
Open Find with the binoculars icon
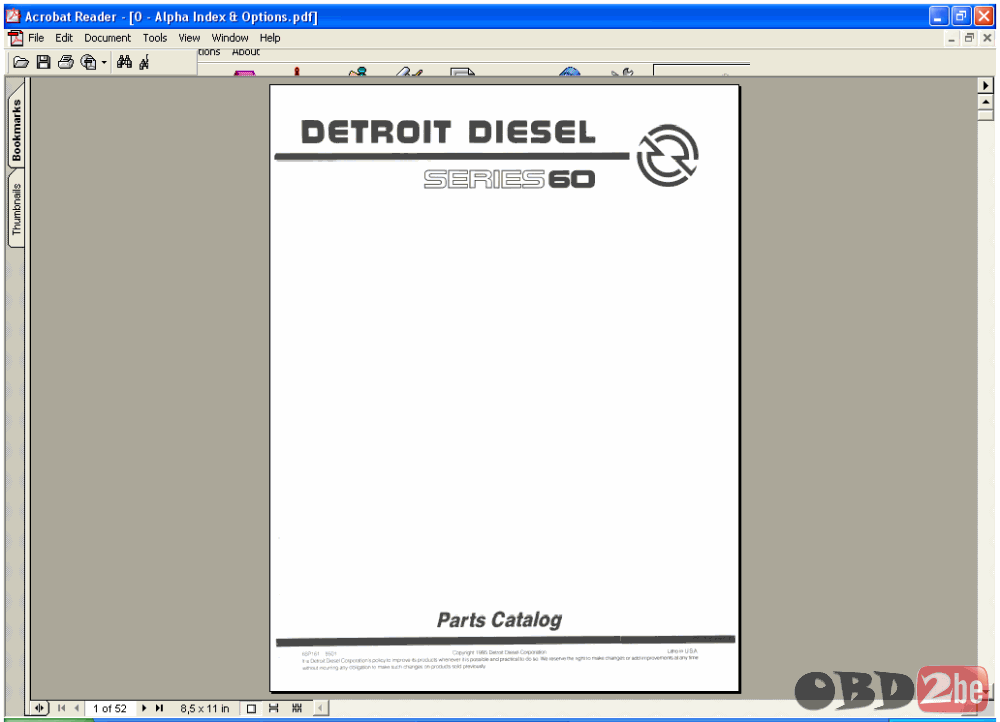(x=124, y=62)
